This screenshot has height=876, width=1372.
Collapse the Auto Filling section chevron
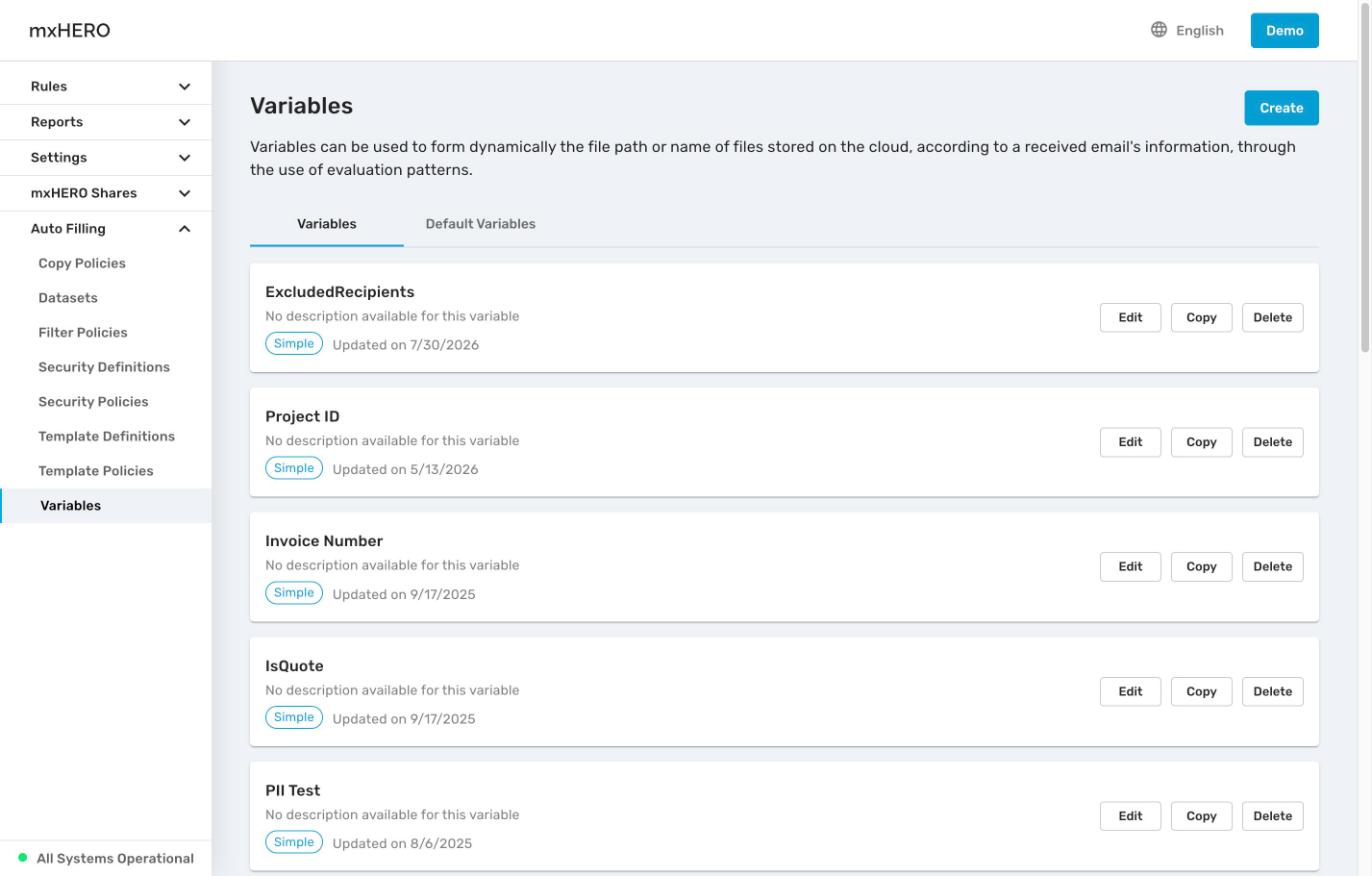[184, 229]
